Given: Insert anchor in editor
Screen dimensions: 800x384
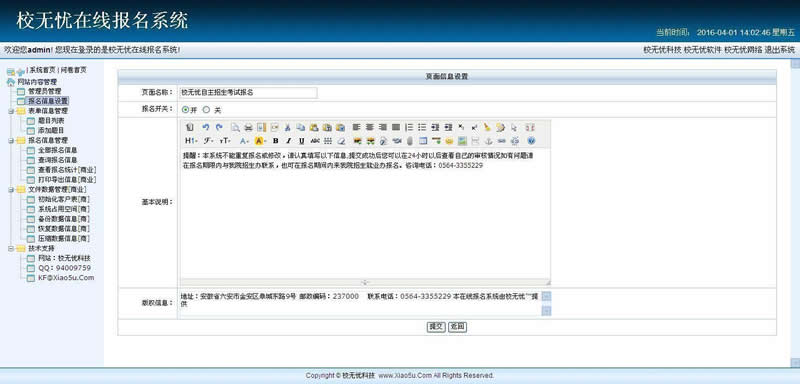Looking at the screenshot, I should coord(488,141).
